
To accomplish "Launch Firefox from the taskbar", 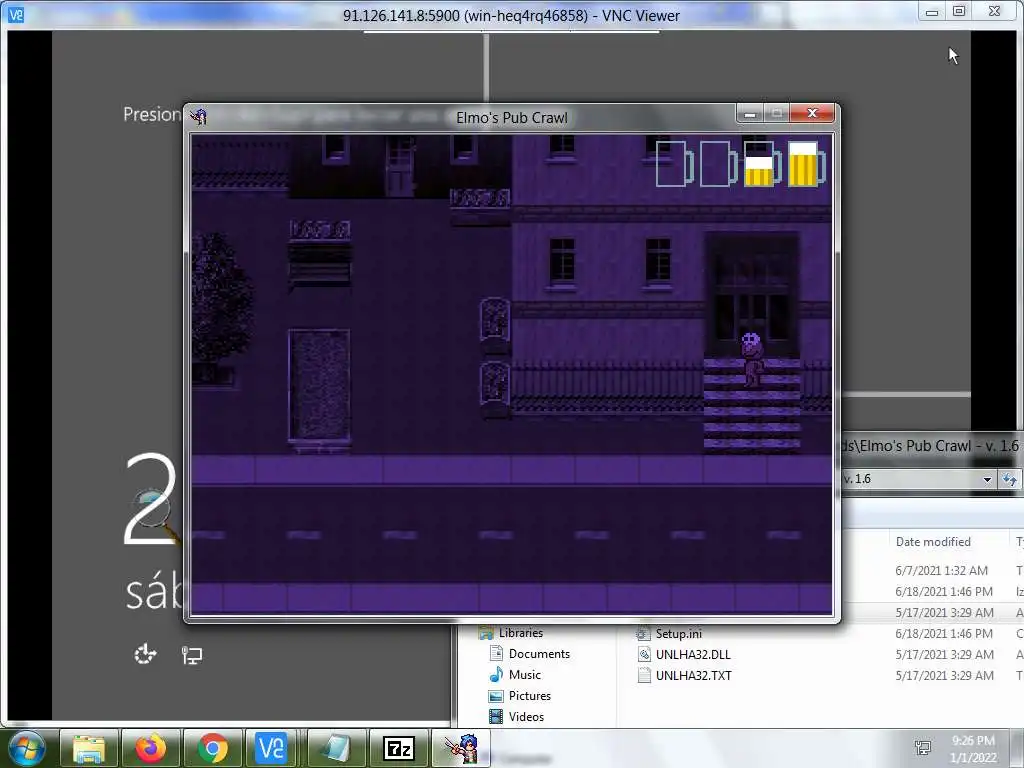I will pos(151,748).
